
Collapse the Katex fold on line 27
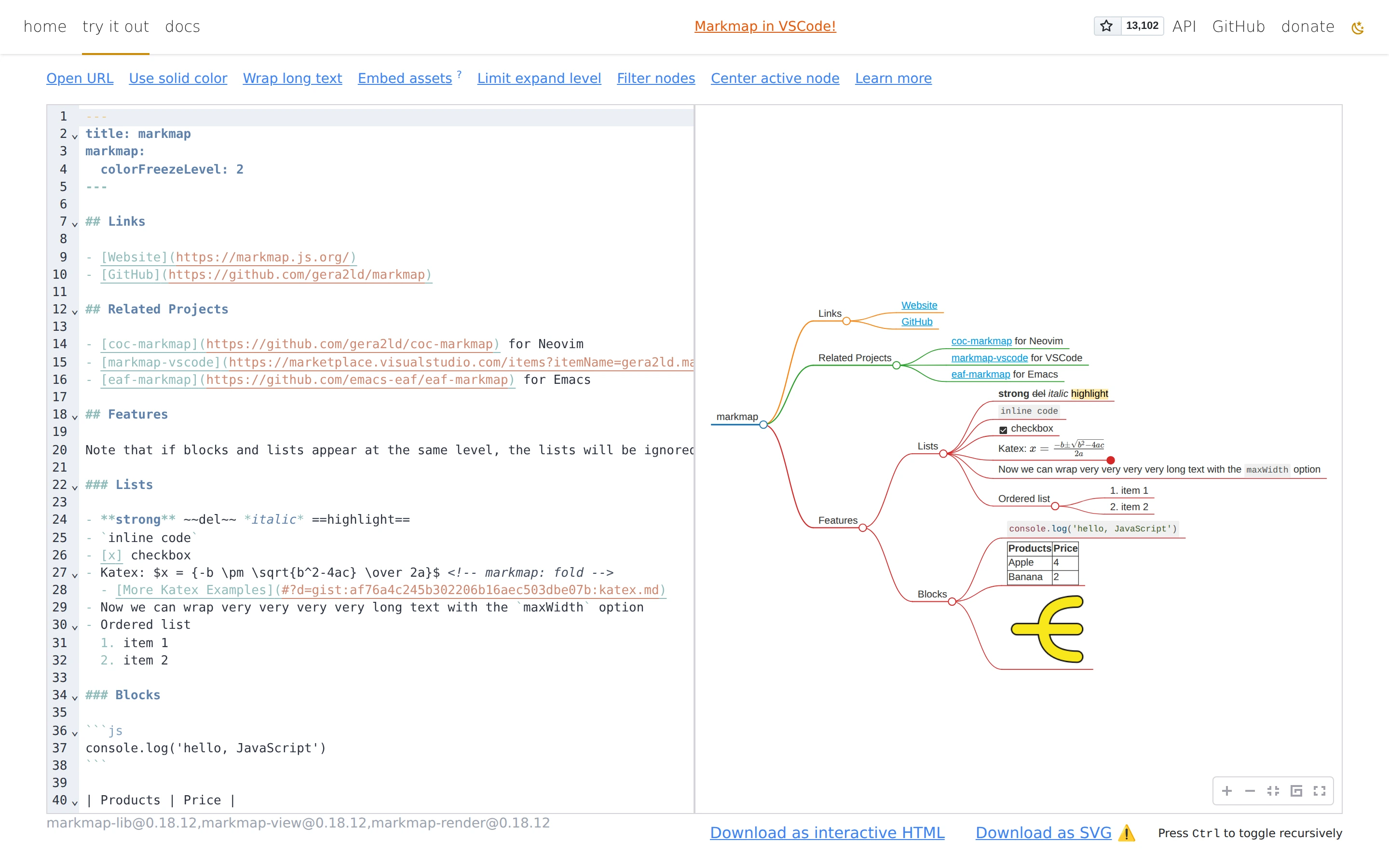tap(75, 575)
